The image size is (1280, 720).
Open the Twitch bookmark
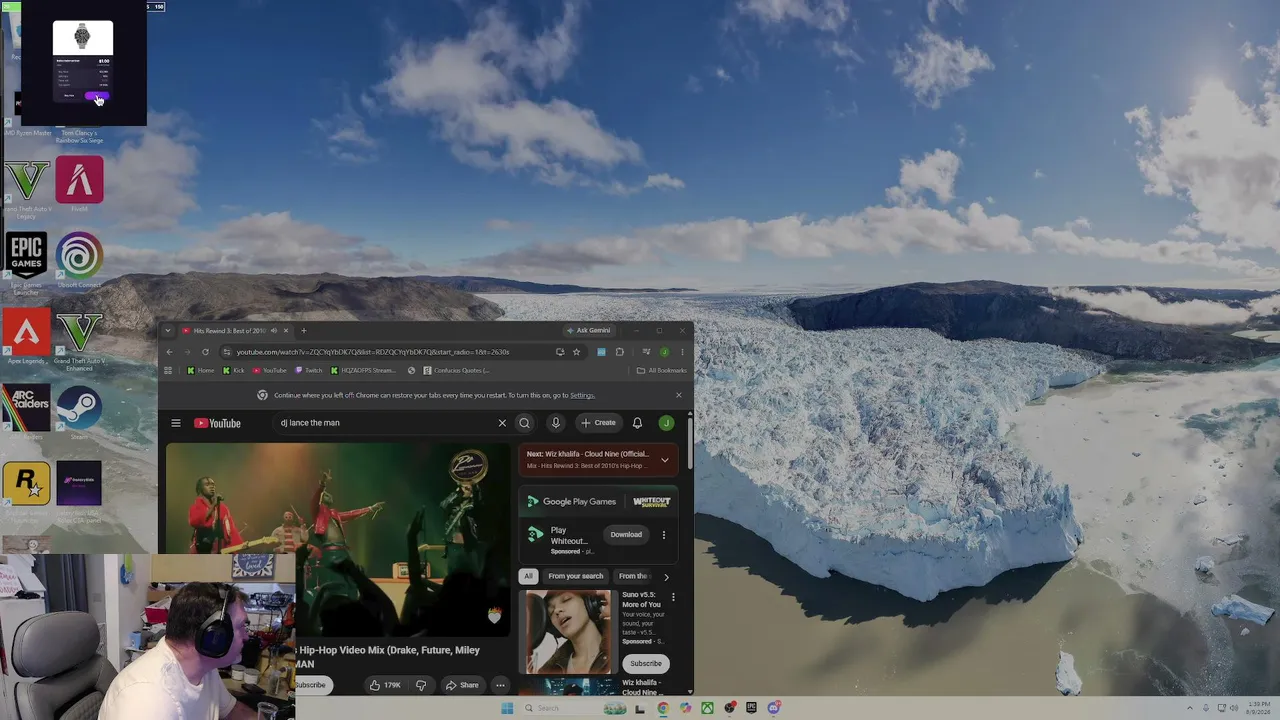click(x=309, y=371)
